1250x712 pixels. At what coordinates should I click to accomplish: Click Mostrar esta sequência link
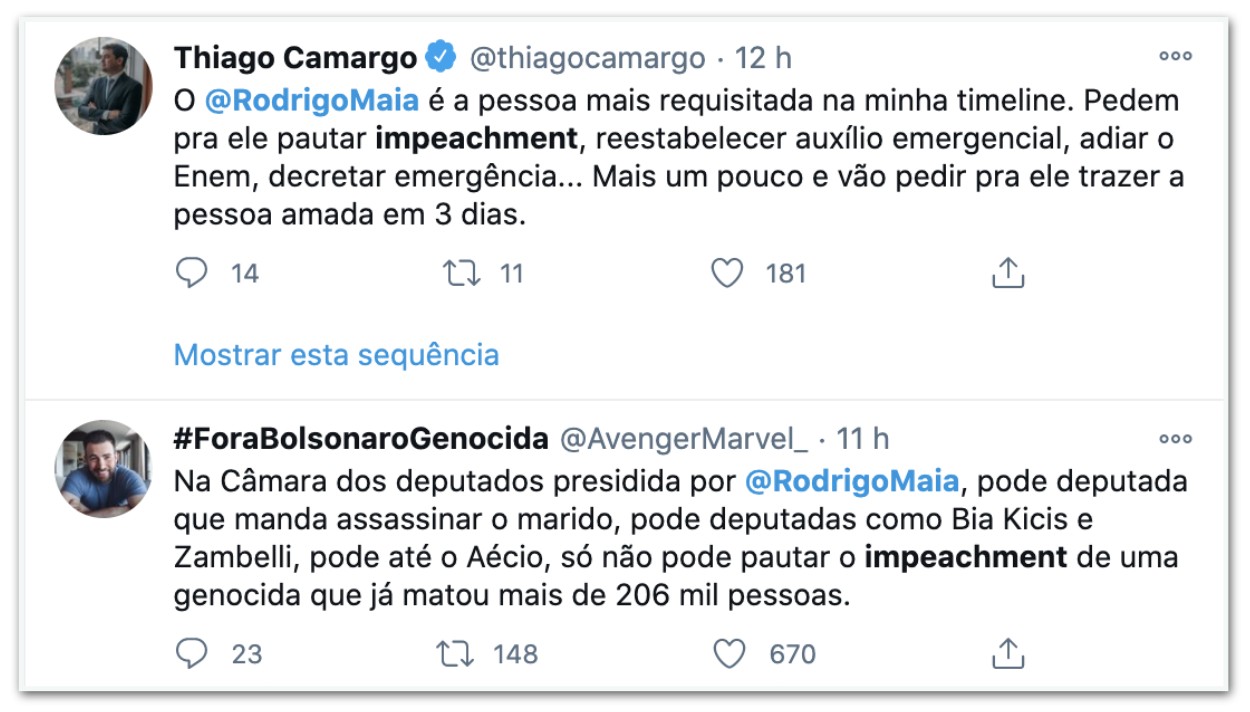click(x=336, y=354)
